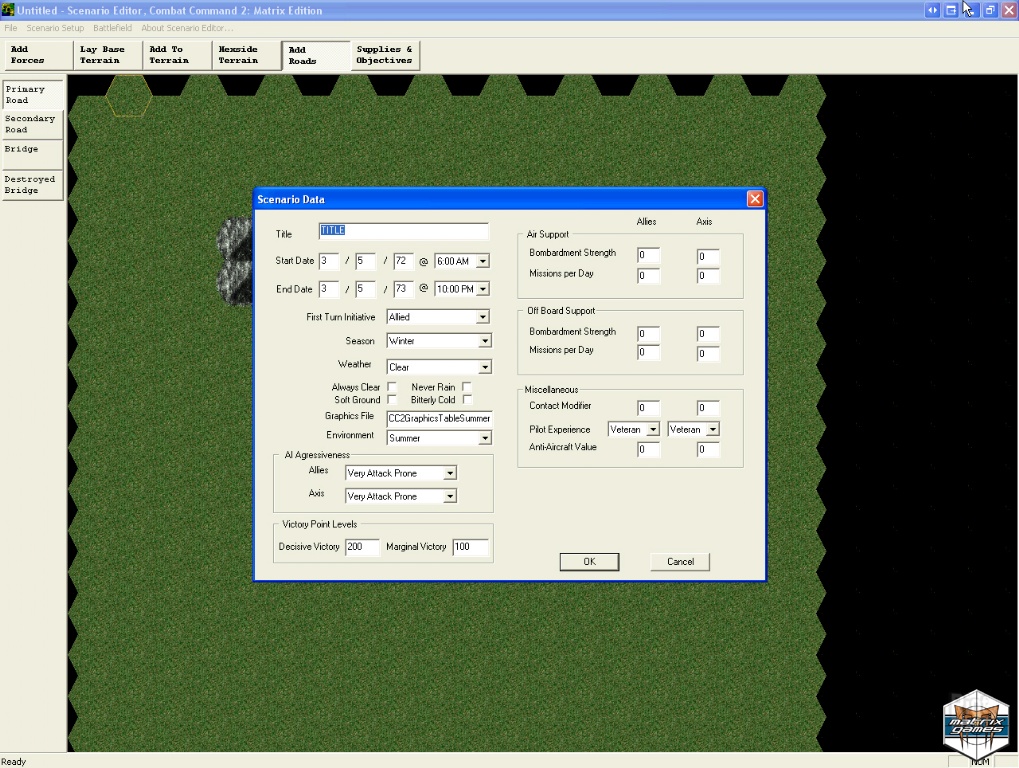Click the Decisive Victory points field
Viewport: 1019px width, 768px height.
point(361,547)
